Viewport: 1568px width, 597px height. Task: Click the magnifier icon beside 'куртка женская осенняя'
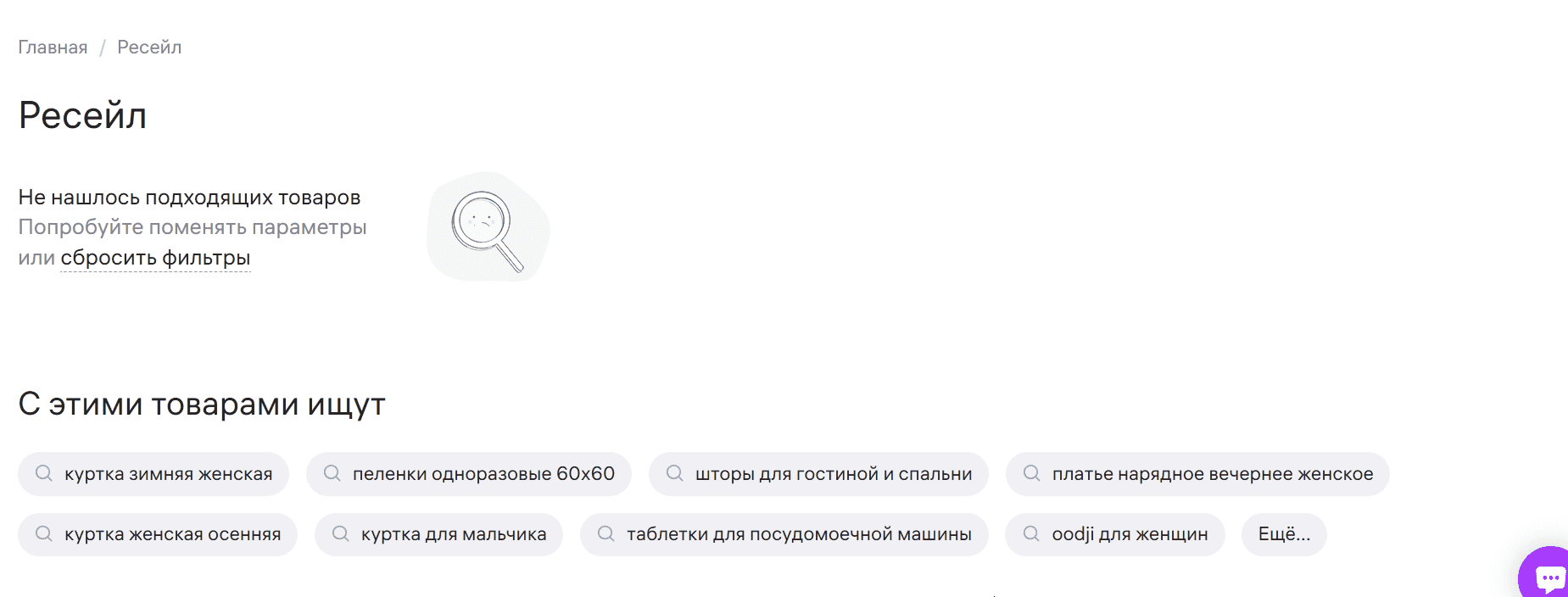tap(44, 534)
